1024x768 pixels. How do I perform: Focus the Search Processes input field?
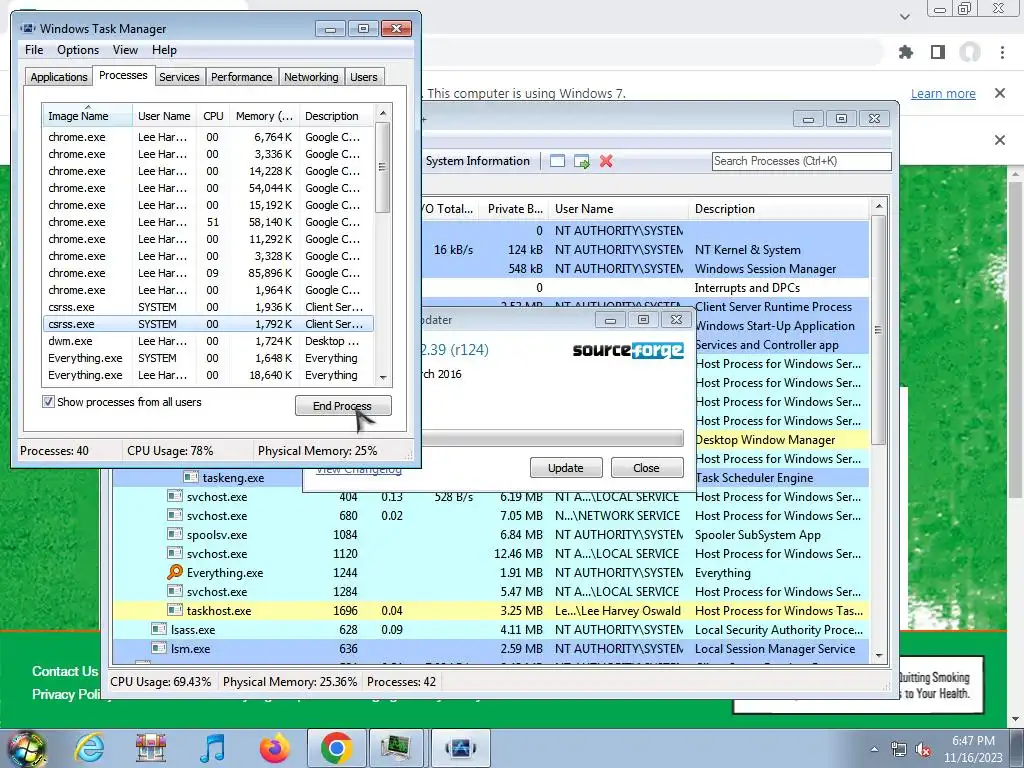pos(801,161)
